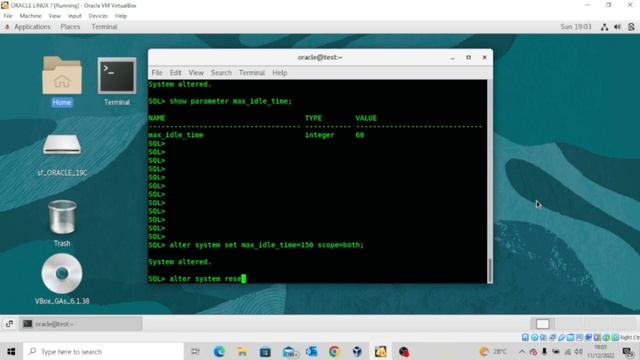
Task: Open the terminal Search menu
Action: [221, 73]
